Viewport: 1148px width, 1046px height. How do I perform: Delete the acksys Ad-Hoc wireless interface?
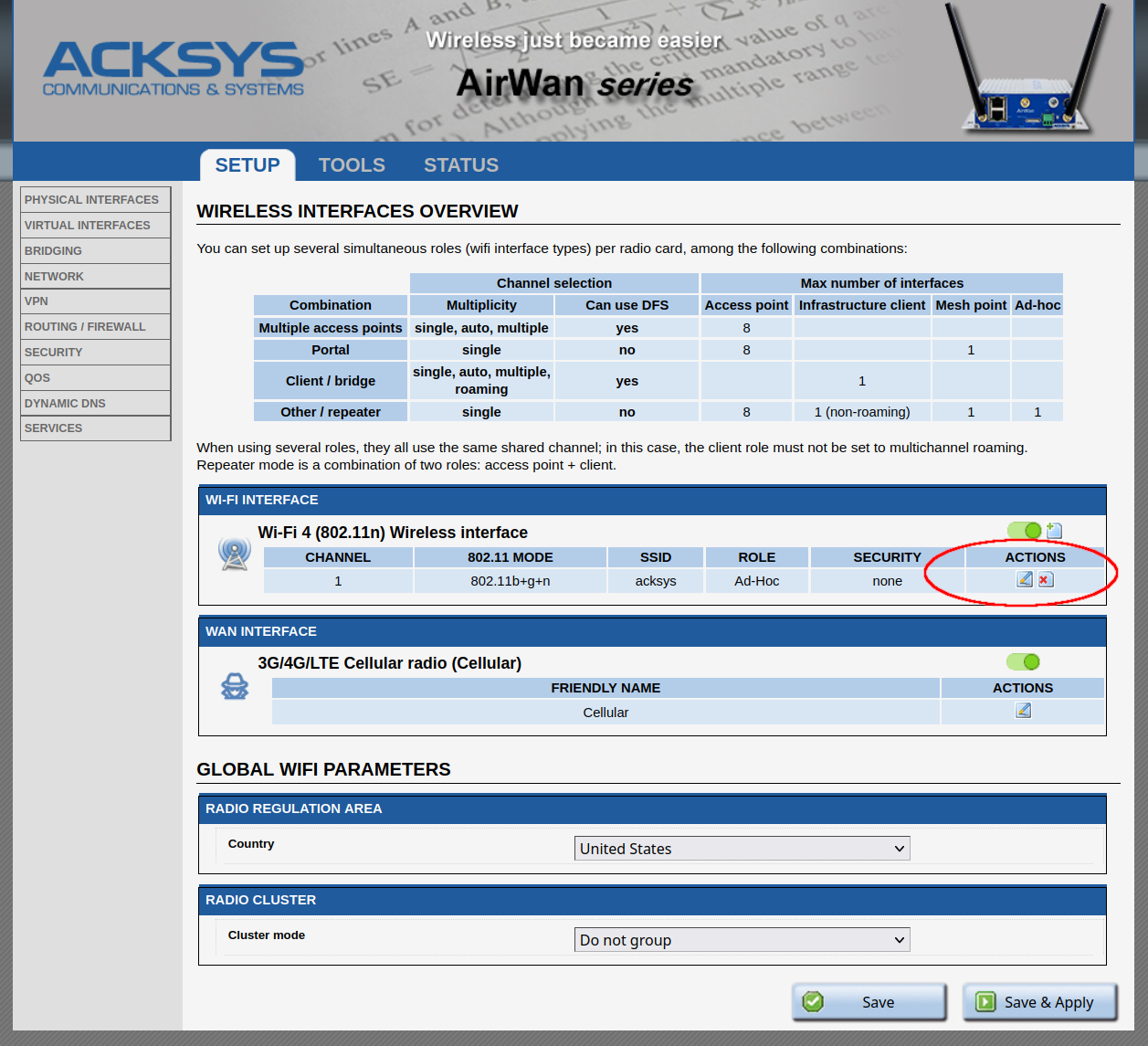(x=1046, y=579)
